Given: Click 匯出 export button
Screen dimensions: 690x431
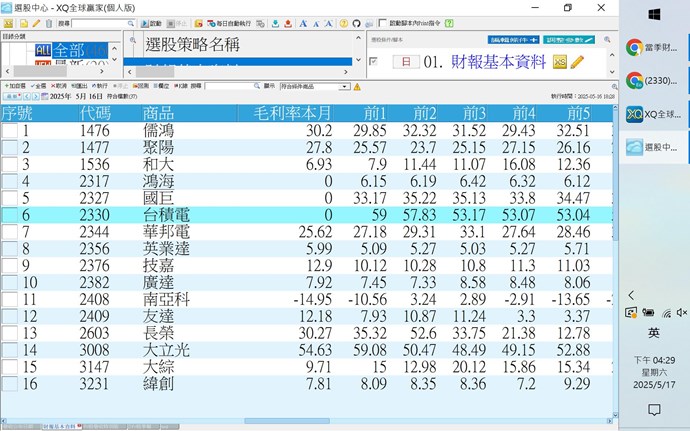Looking at the screenshot, I should tap(79, 86).
